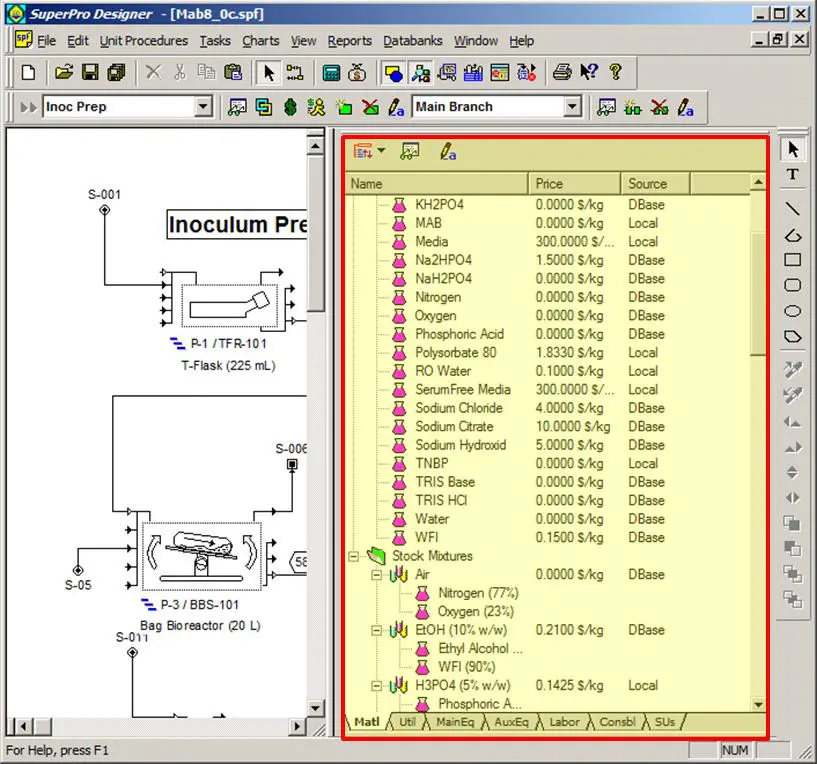817x764 pixels.
Task: Click the context help arrow icon
Action: click(x=589, y=72)
